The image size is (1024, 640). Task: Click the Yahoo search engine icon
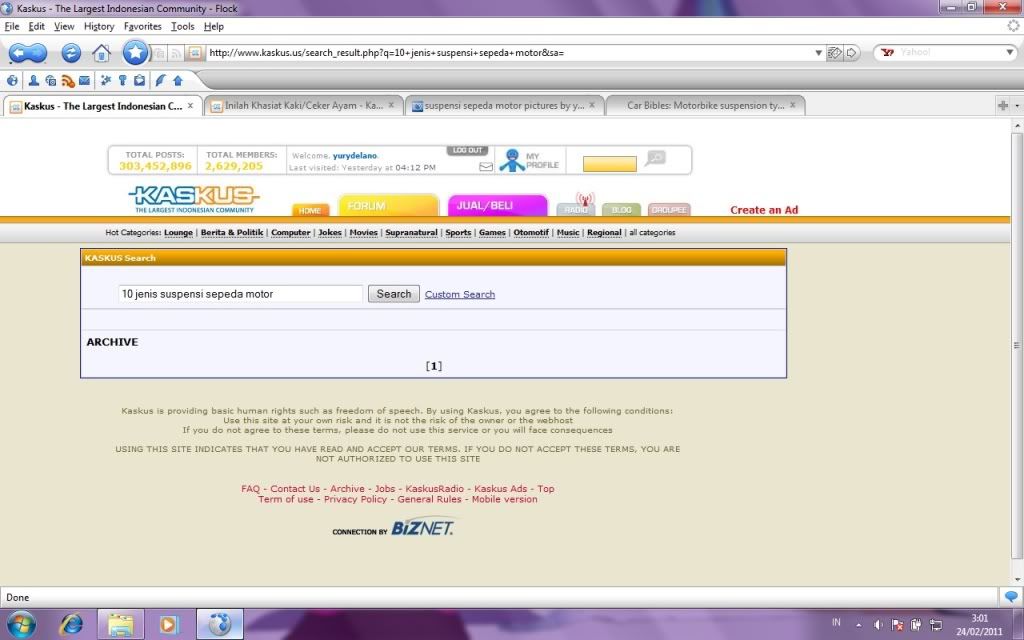click(x=888, y=52)
